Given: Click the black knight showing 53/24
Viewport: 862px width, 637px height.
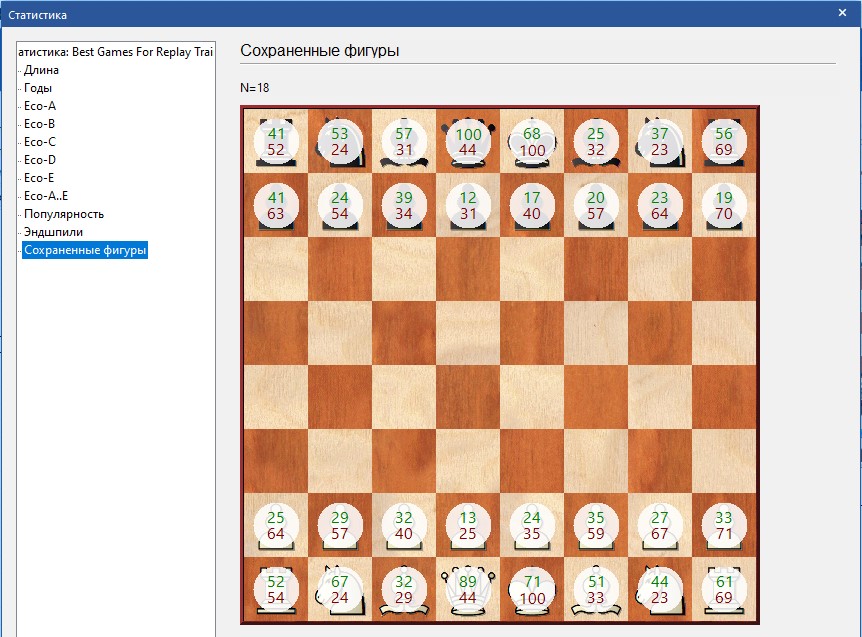Looking at the screenshot, I should pos(340,142).
